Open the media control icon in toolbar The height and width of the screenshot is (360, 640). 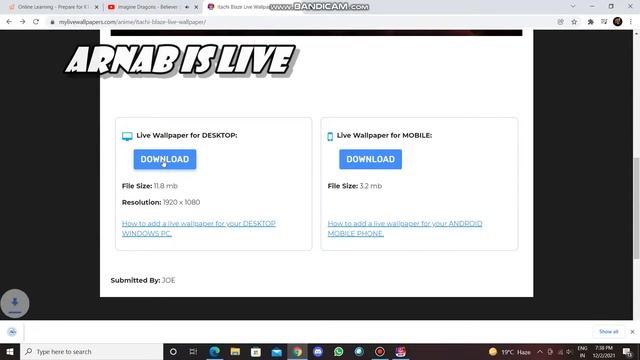pyautogui.click(x=604, y=22)
